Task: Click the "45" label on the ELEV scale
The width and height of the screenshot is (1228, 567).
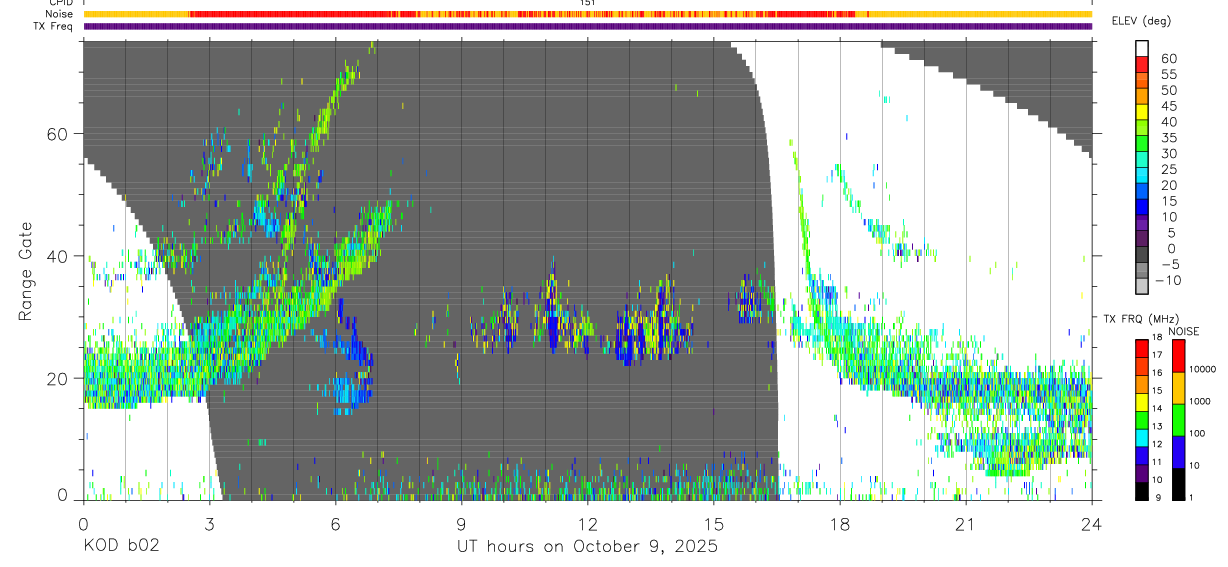Action: [x=1167, y=105]
